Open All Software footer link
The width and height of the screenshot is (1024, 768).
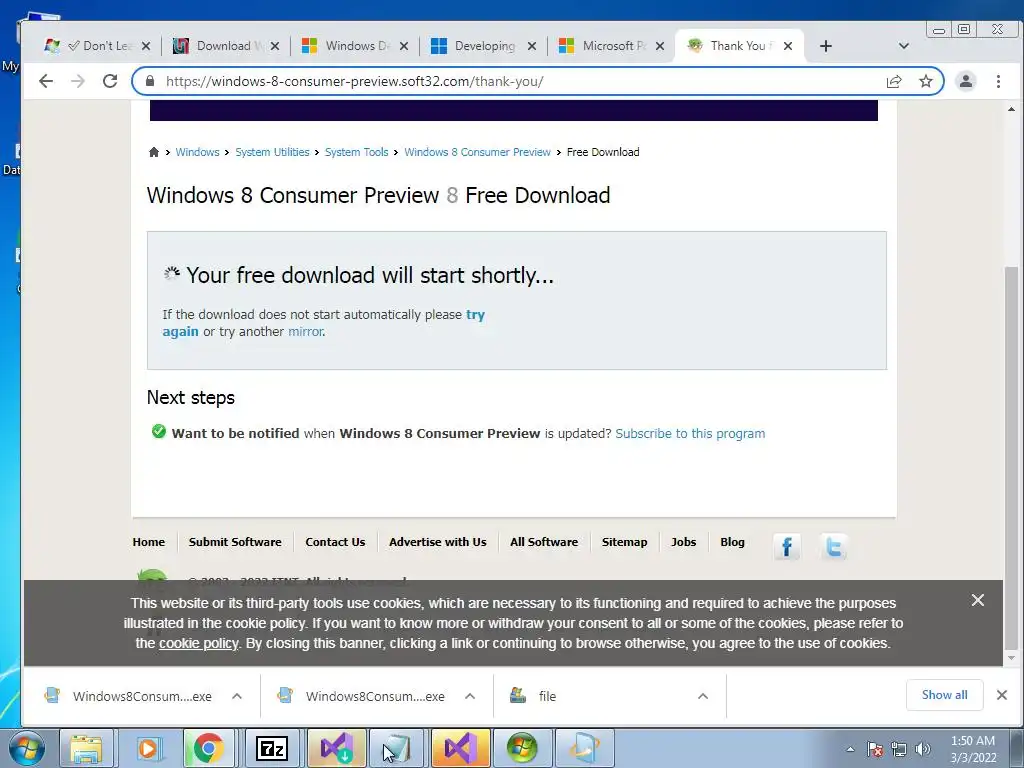544,542
